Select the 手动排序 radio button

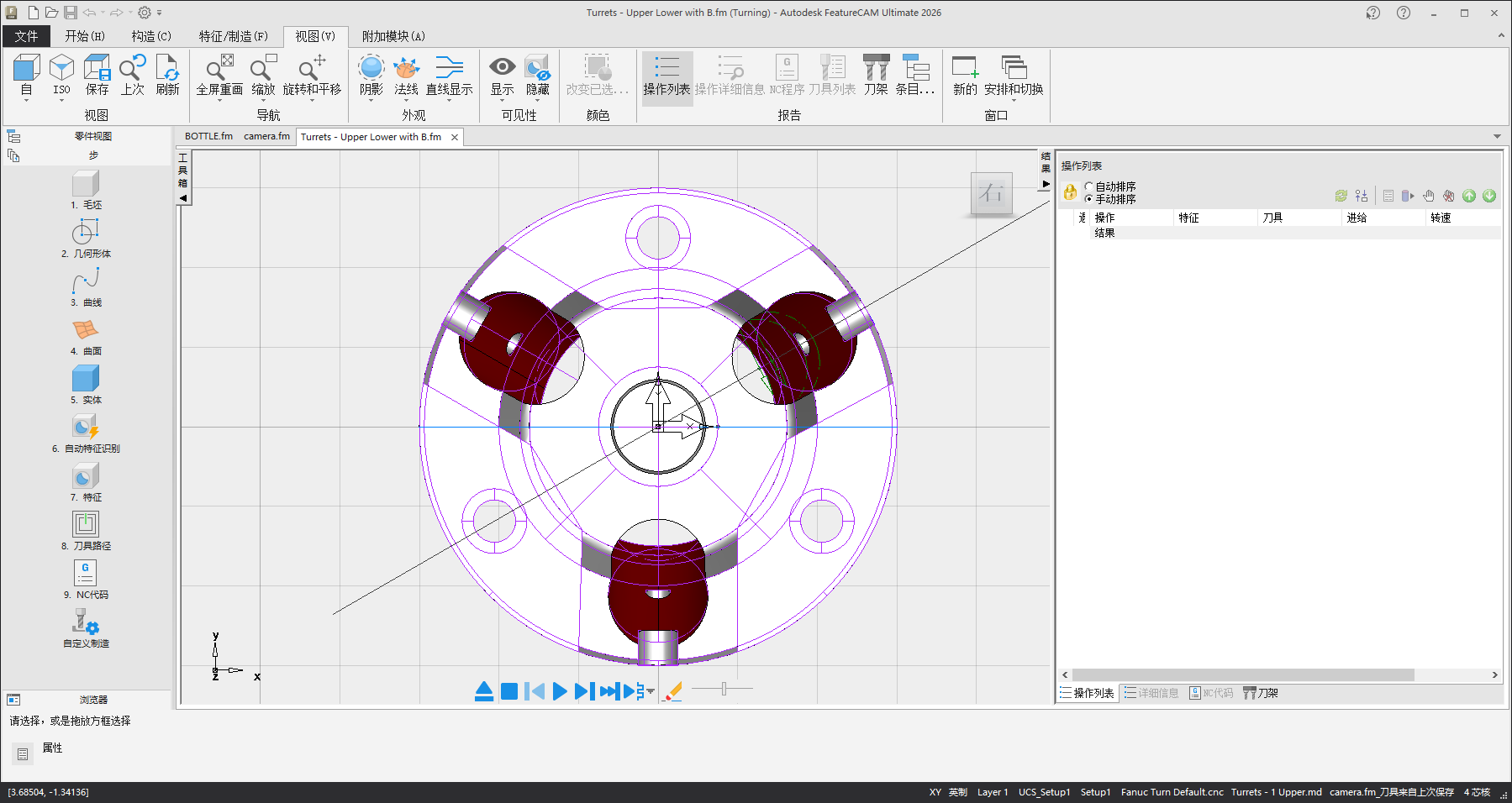[1089, 199]
